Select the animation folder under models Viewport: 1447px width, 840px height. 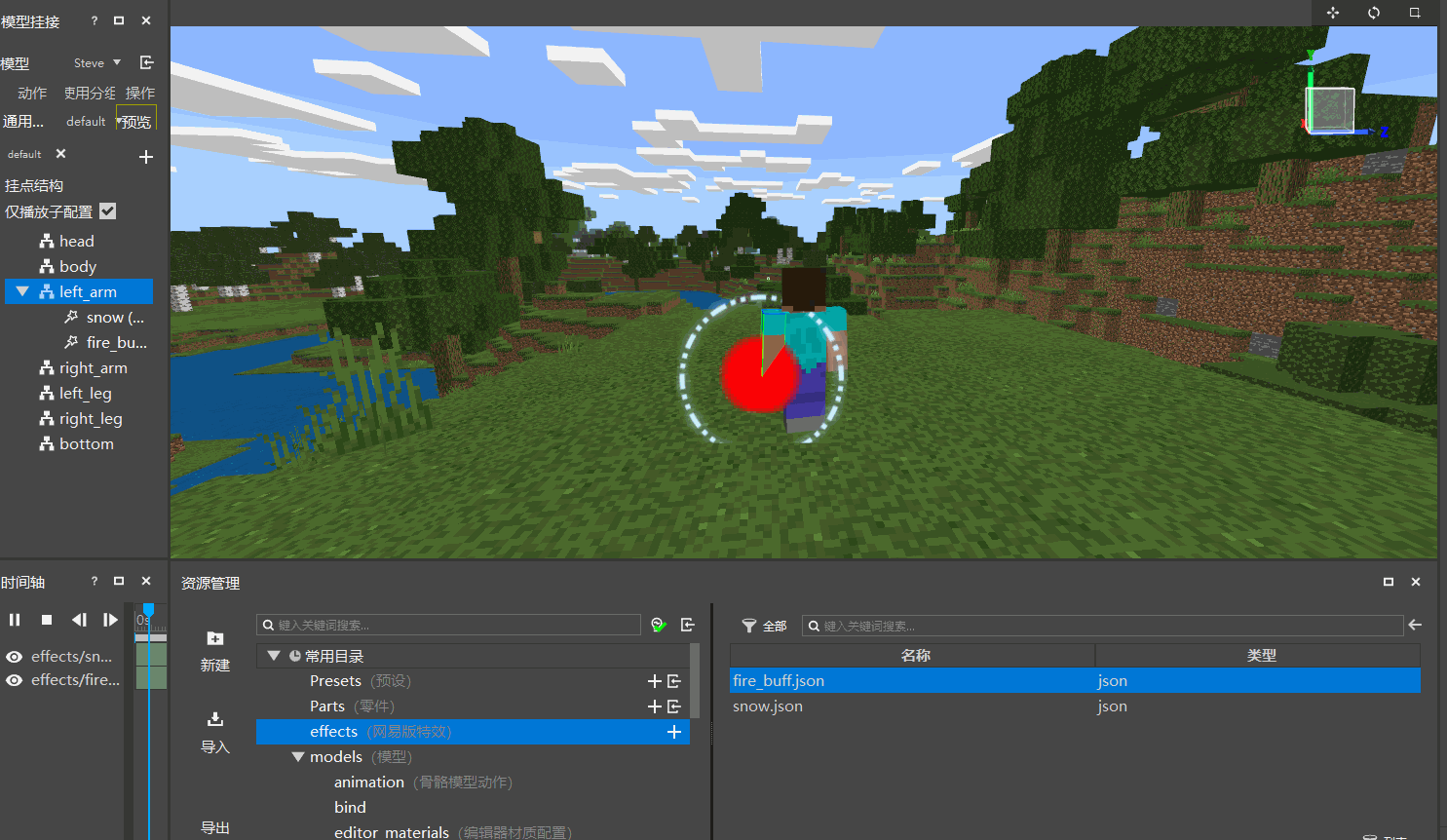pos(423,783)
